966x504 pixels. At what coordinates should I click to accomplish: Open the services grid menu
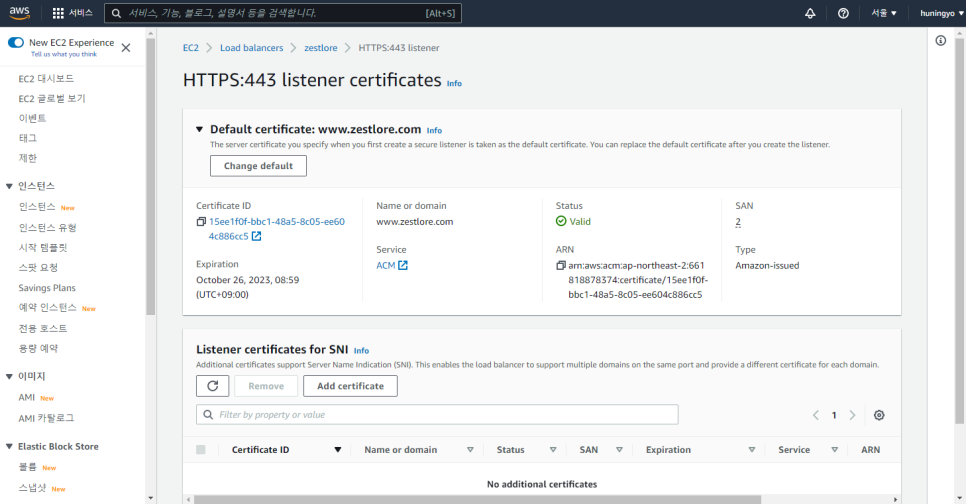pos(58,13)
